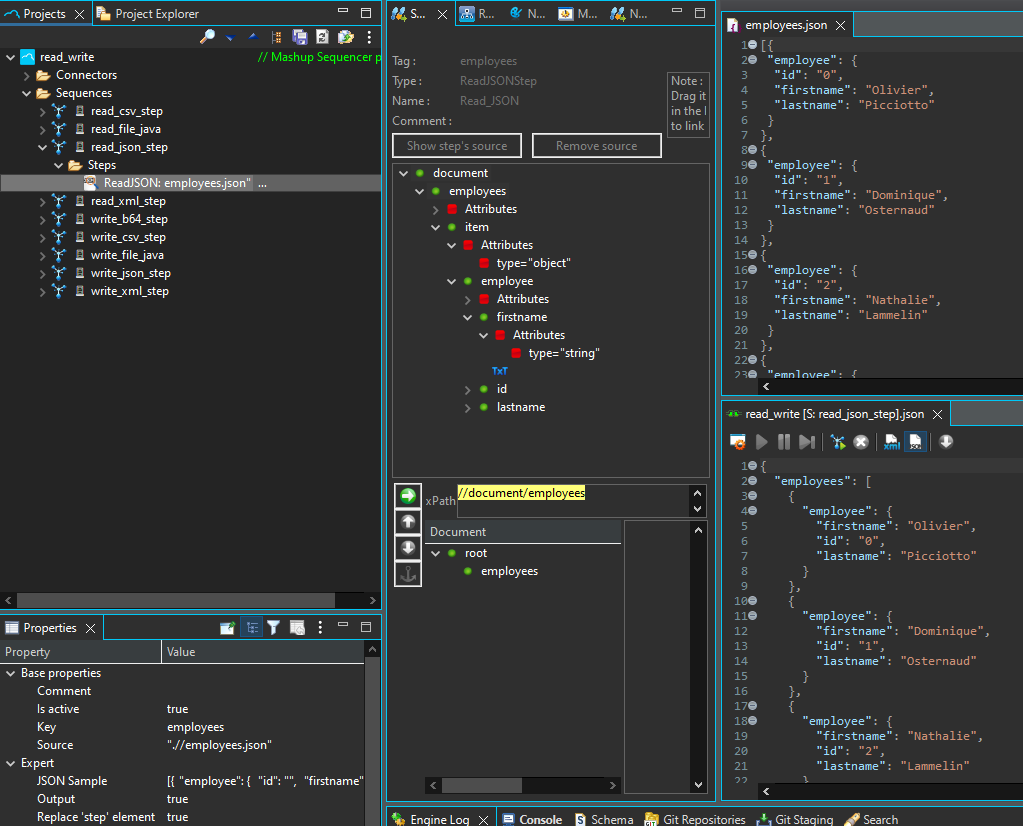Image resolution: width=1023 pixels, height=826 pixels.
Task: Enable the link-with-editor icon in Project Explorer
Action: pyautogui.click(x=276, y=36)
